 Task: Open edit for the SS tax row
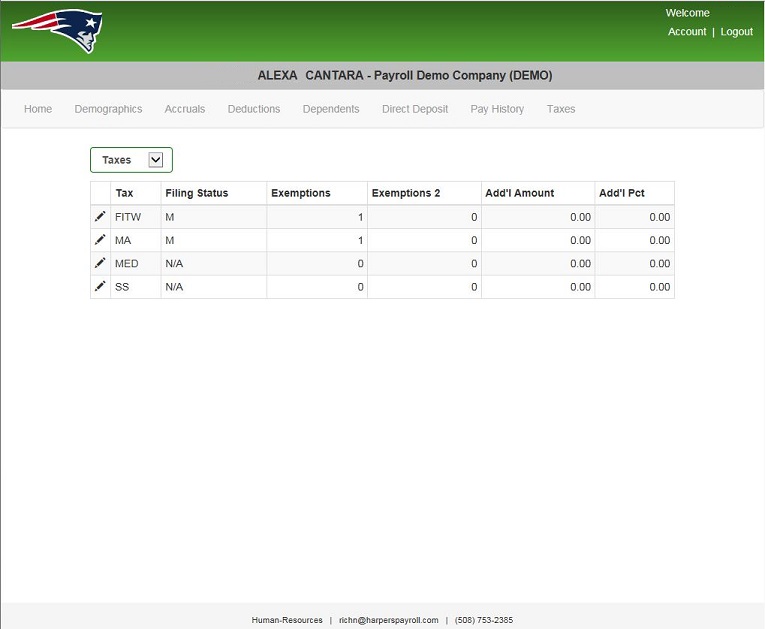100,287
